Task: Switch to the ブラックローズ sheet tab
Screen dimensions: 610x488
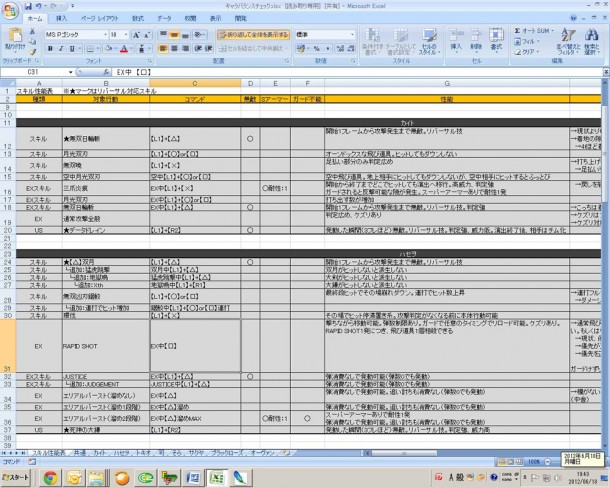Action: [227, 453]
